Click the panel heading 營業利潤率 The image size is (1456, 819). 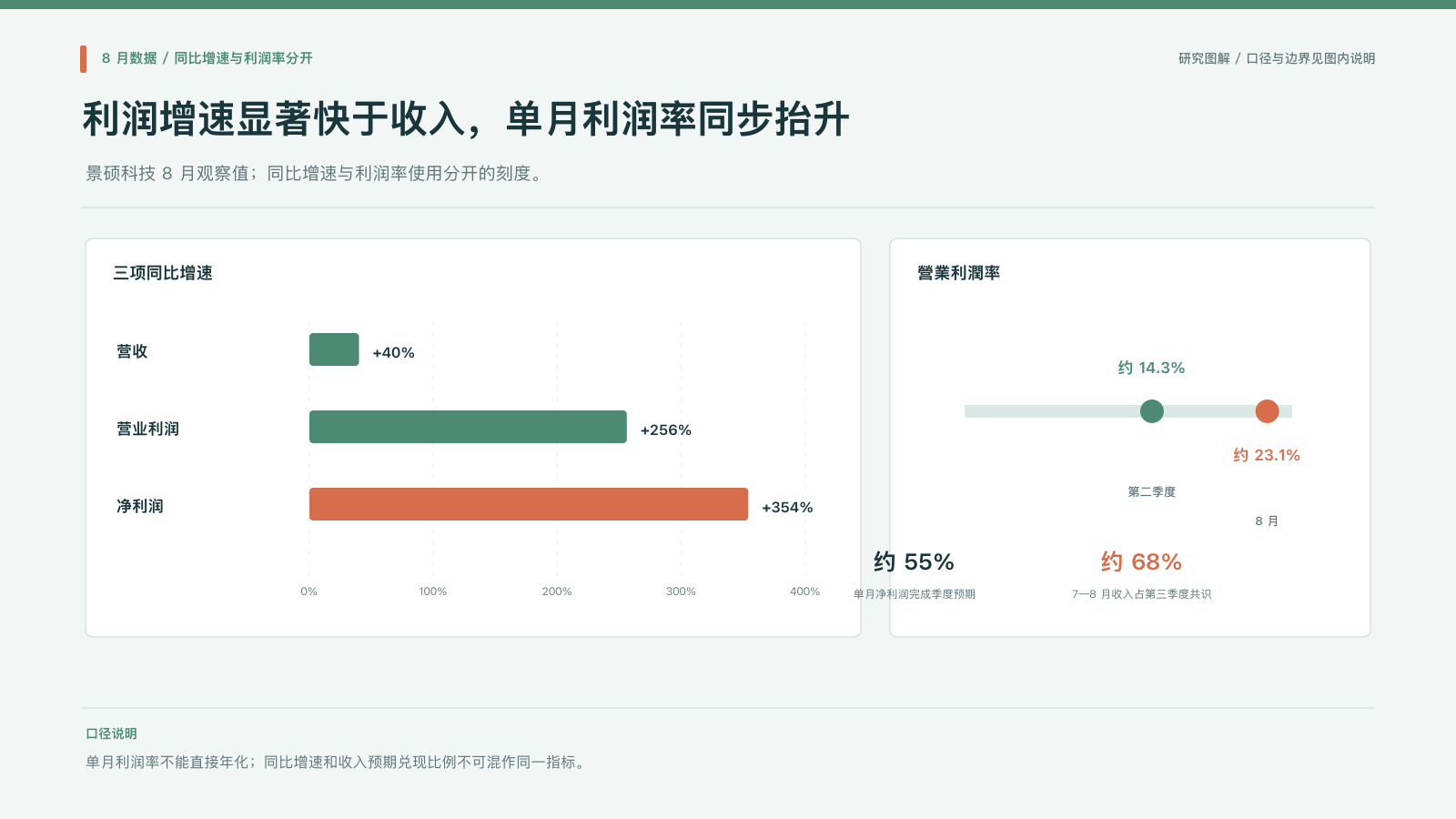959,273
